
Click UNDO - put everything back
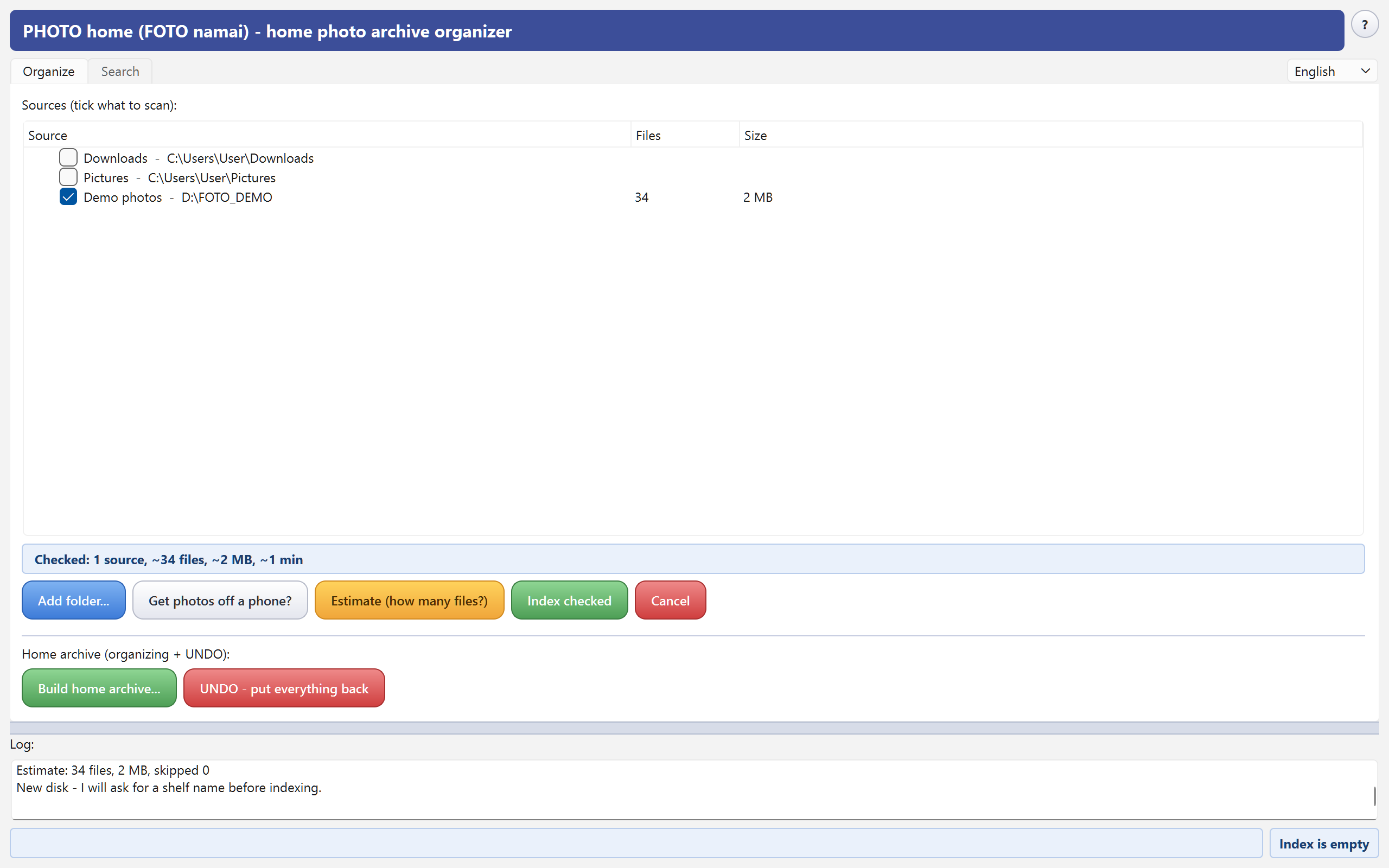click(x=284, y=688)
